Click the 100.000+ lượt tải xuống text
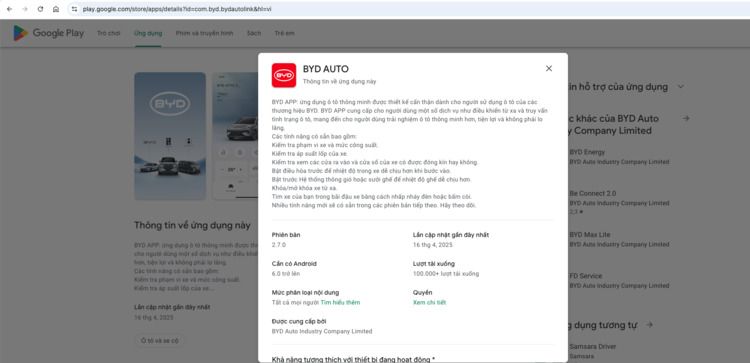 pyautogui.click(x=446, y=274)
